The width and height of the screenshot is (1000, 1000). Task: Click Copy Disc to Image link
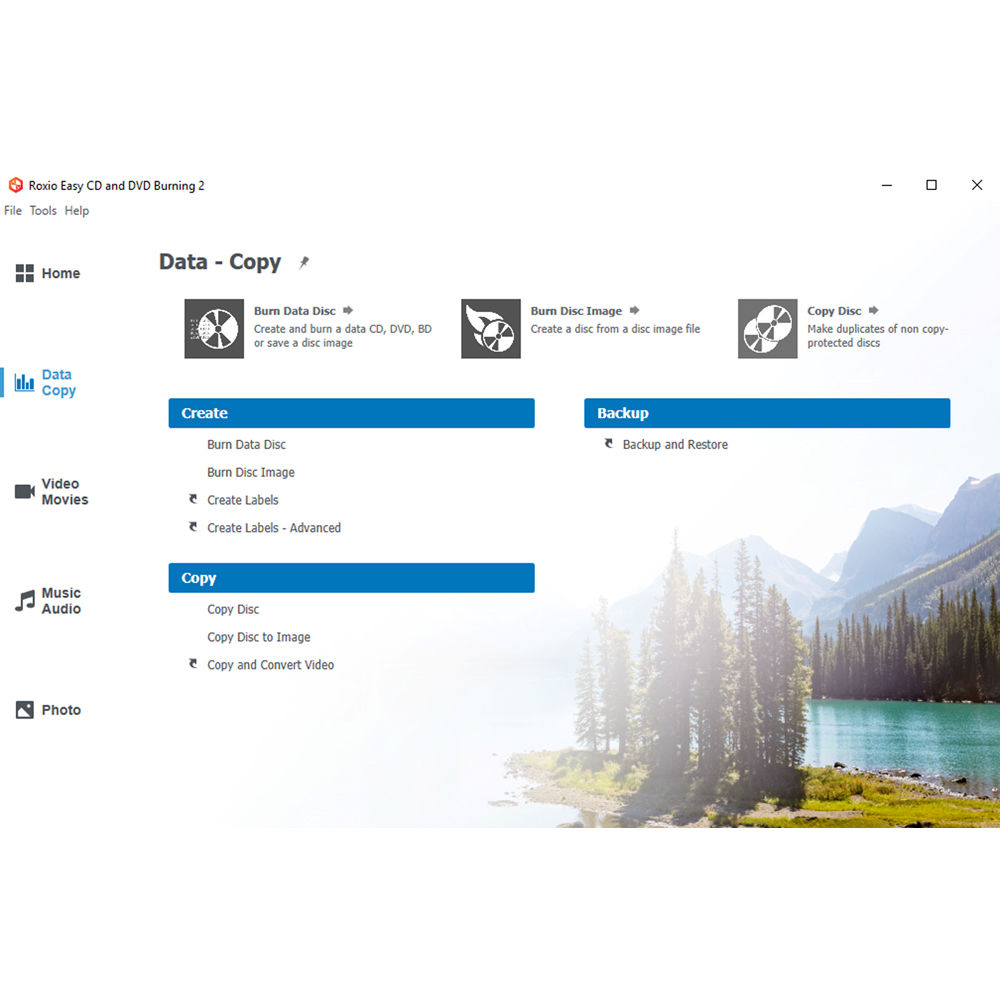[258, 637]
